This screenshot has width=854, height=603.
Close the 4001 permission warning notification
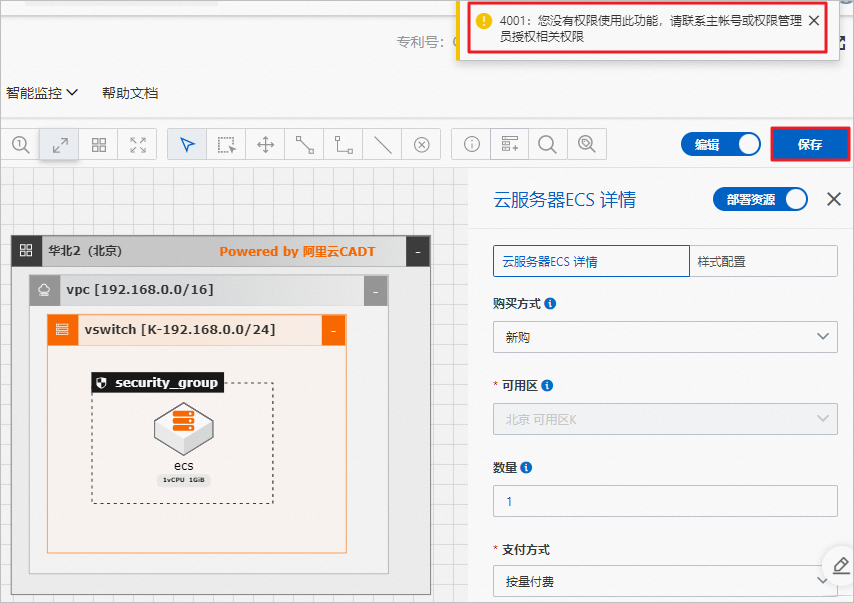[814, 21]
